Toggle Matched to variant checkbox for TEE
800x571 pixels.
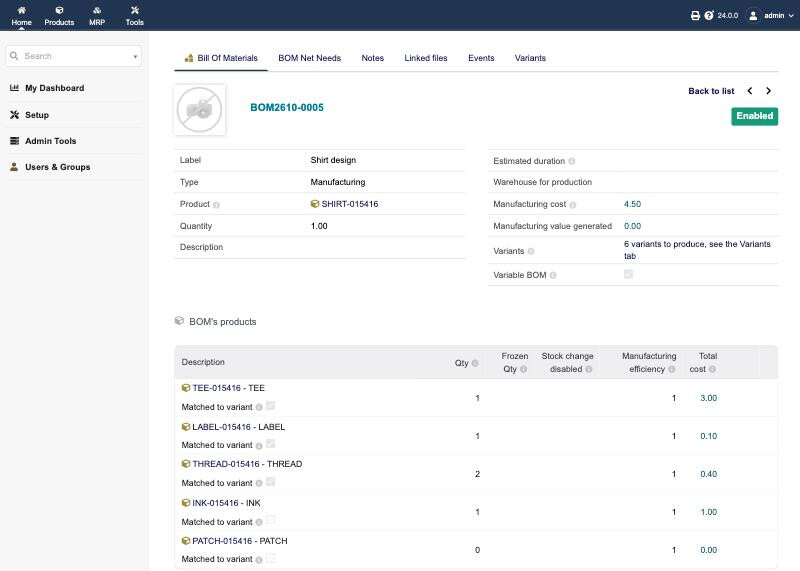pyautogui.click(x=270, y=406)
